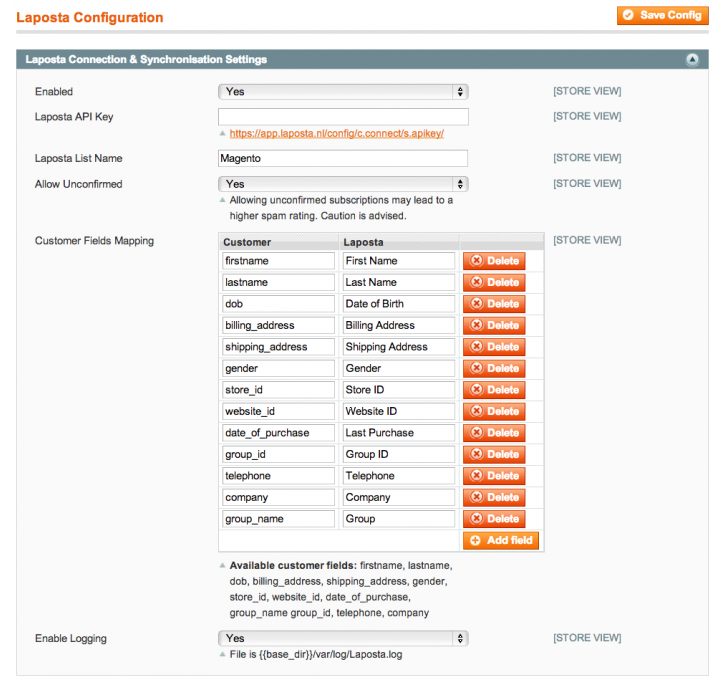Edit the Group Laposta field
725x680 pixels.
399,519
